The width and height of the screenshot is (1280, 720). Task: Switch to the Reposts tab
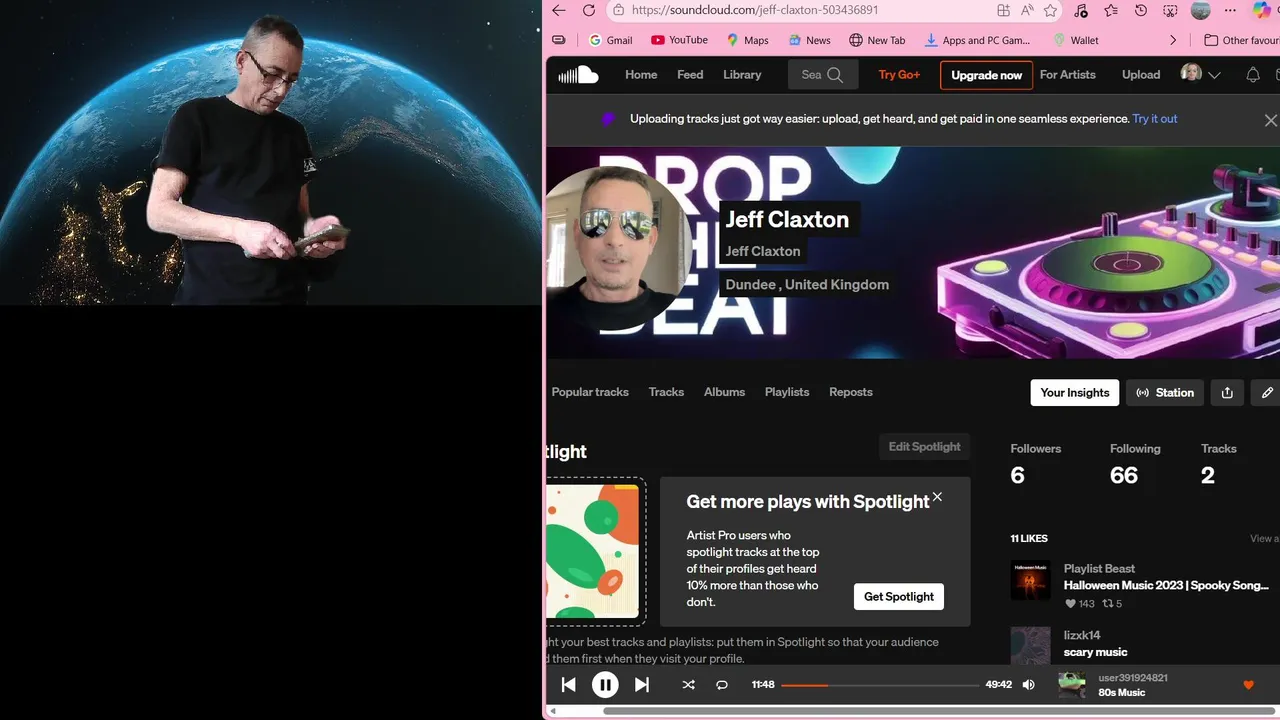coord(851,392)
